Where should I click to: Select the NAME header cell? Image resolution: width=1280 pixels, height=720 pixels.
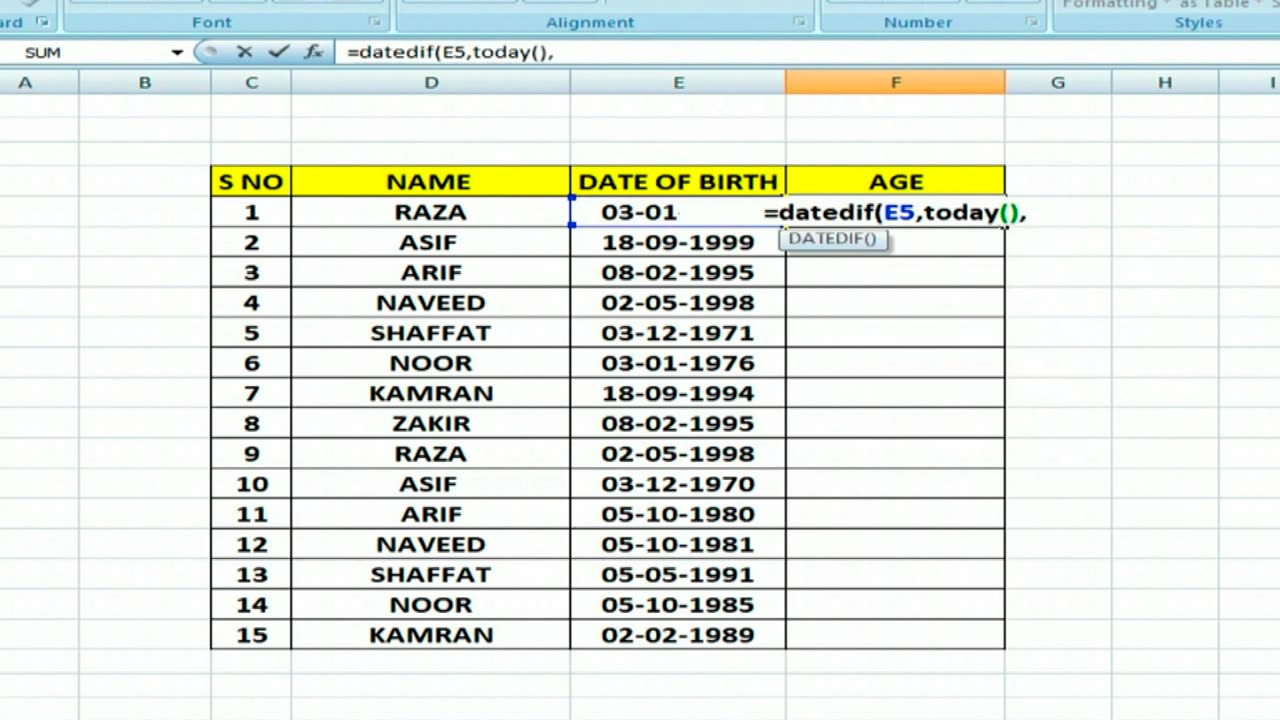[x=431, y=181]
